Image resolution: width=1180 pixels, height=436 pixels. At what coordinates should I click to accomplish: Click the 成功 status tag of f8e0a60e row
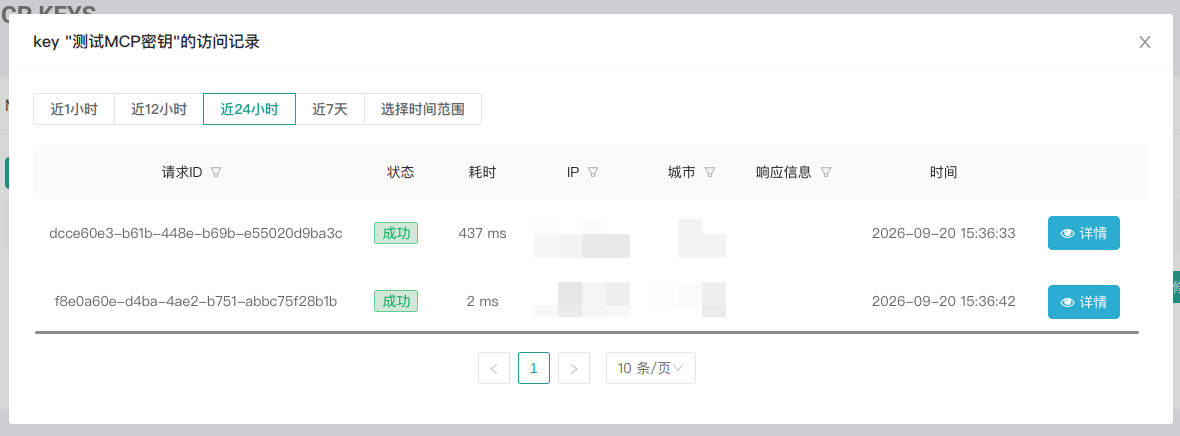click(x=396, y=302)
